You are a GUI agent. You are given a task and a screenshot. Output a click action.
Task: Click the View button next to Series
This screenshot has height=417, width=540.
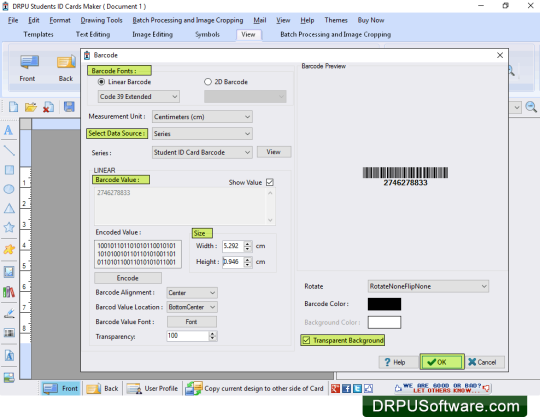[274, 152]
